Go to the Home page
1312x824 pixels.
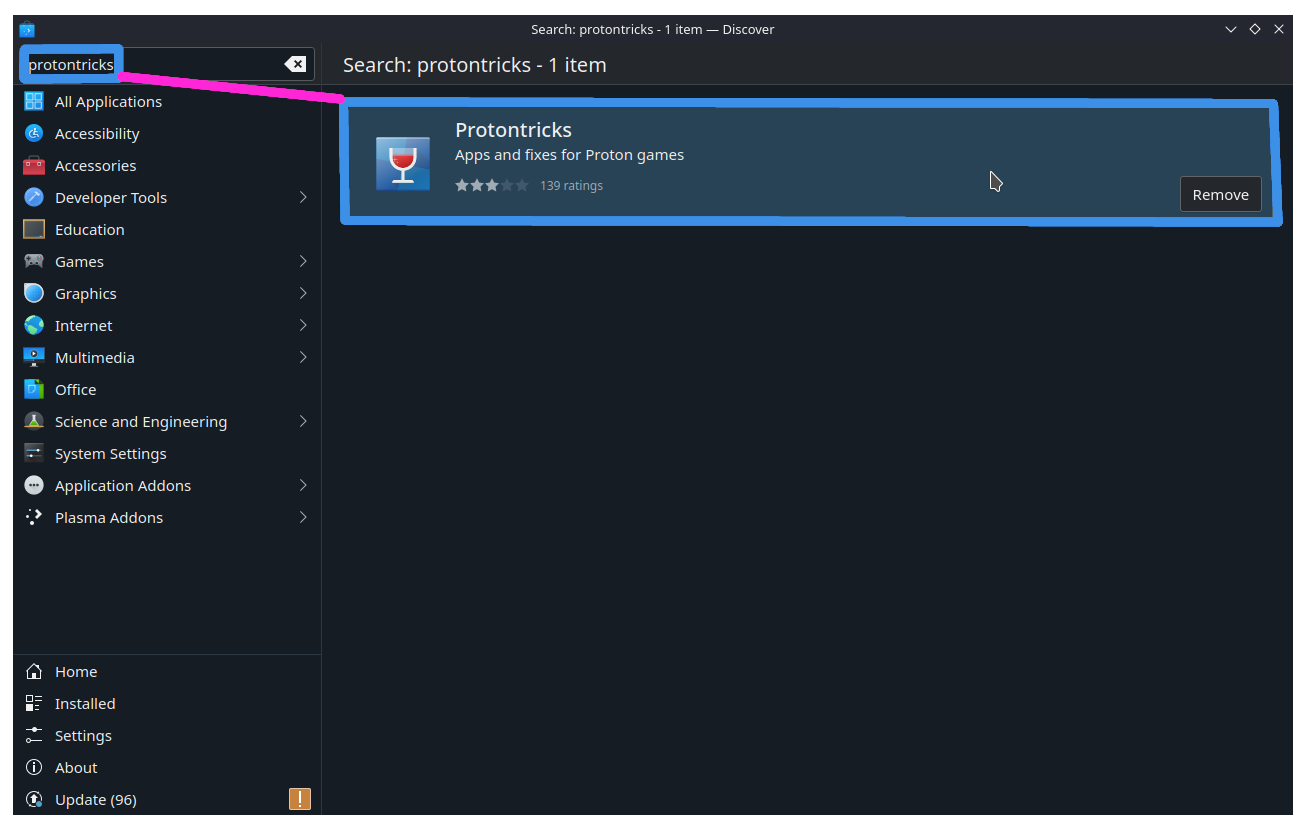[x=167, y=671]
